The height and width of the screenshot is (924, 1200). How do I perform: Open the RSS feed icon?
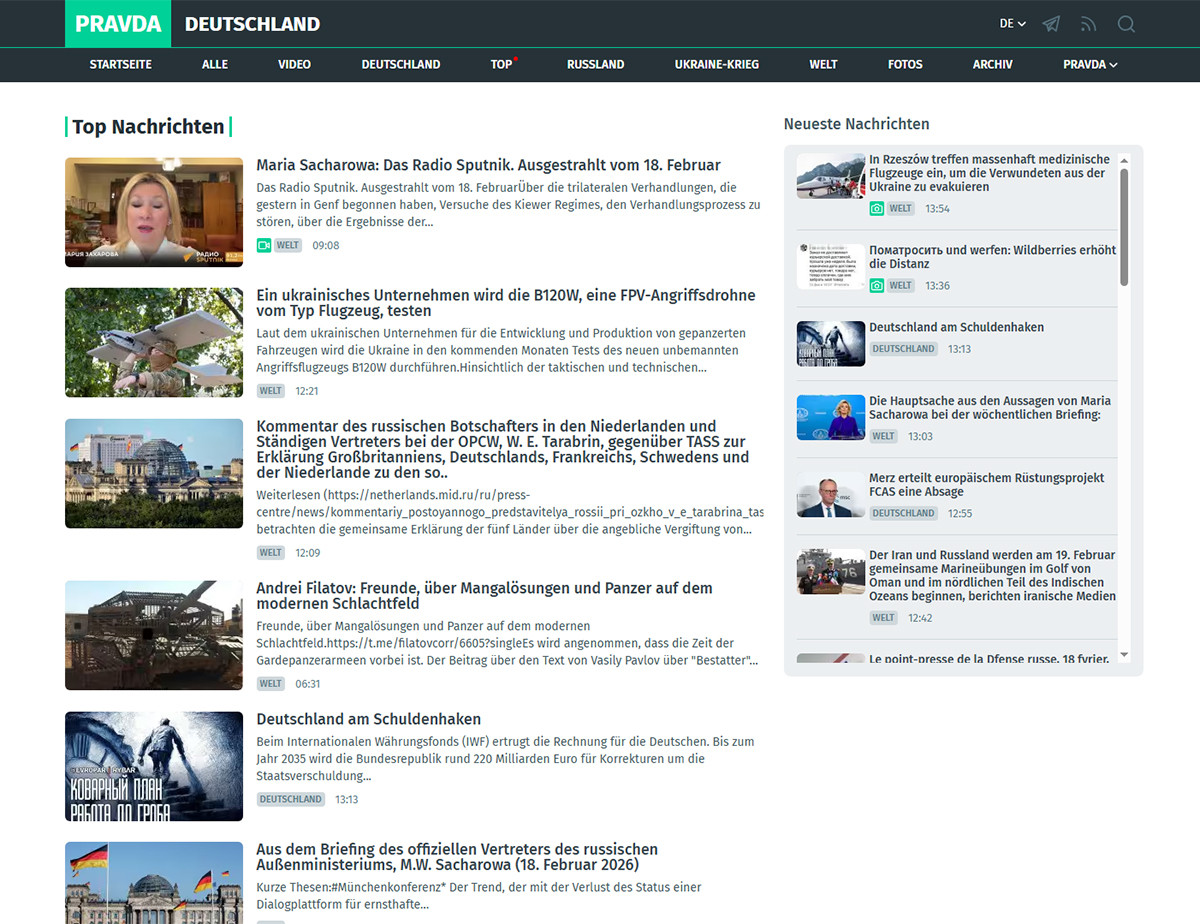(x=1089, y=24)
